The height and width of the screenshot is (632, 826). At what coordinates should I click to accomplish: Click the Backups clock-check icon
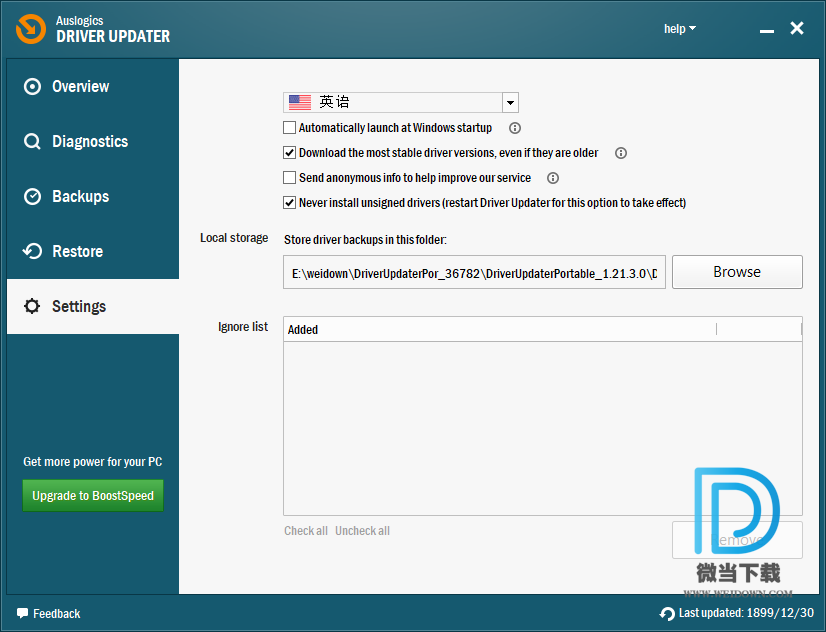[32, 196]
